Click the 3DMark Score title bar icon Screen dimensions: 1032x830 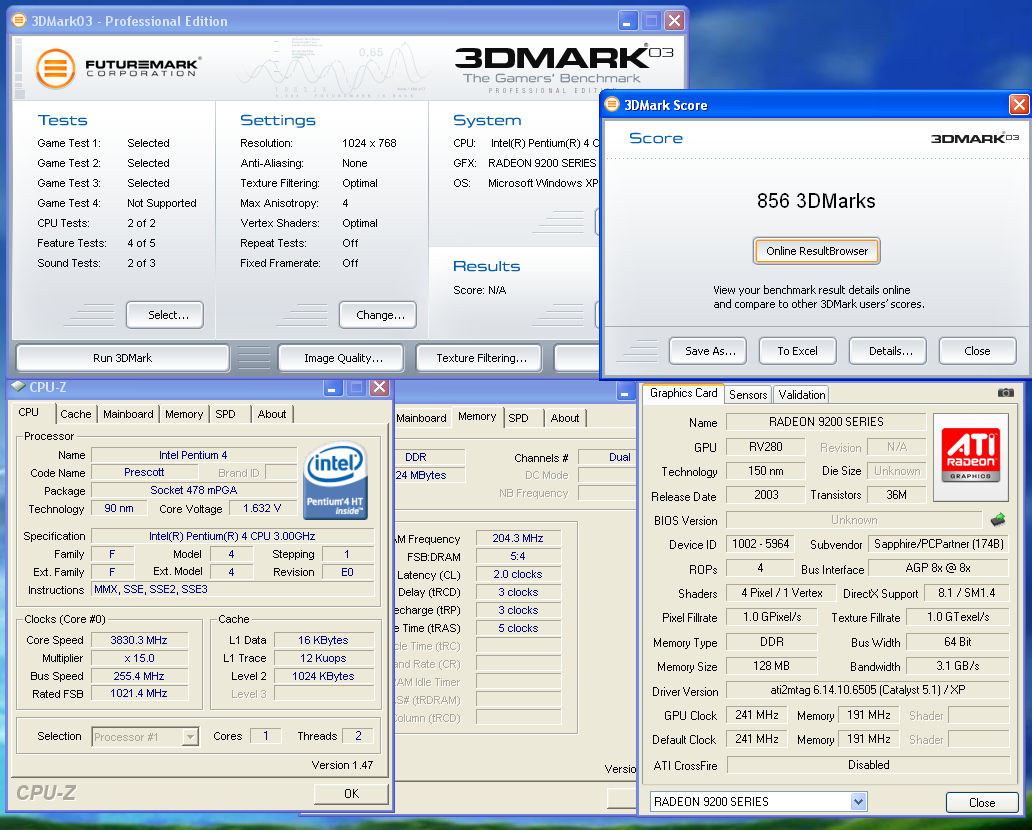[612, 105]
